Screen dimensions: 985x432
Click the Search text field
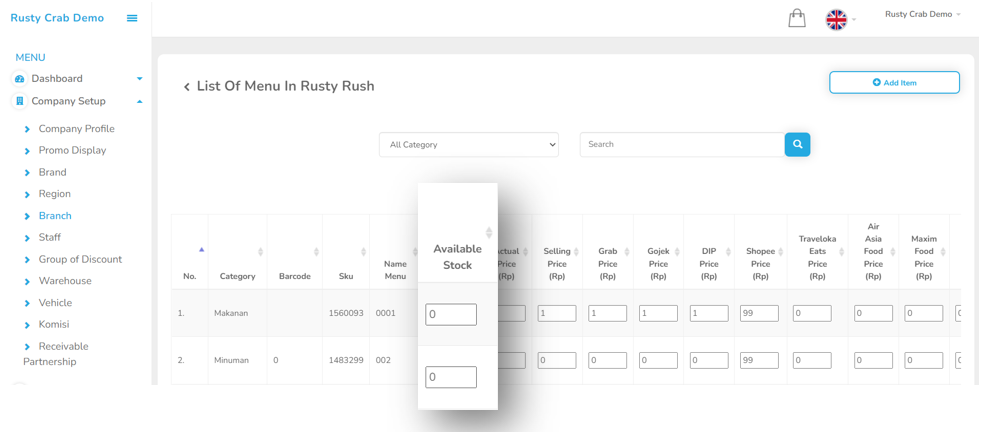tap(681, 145)
